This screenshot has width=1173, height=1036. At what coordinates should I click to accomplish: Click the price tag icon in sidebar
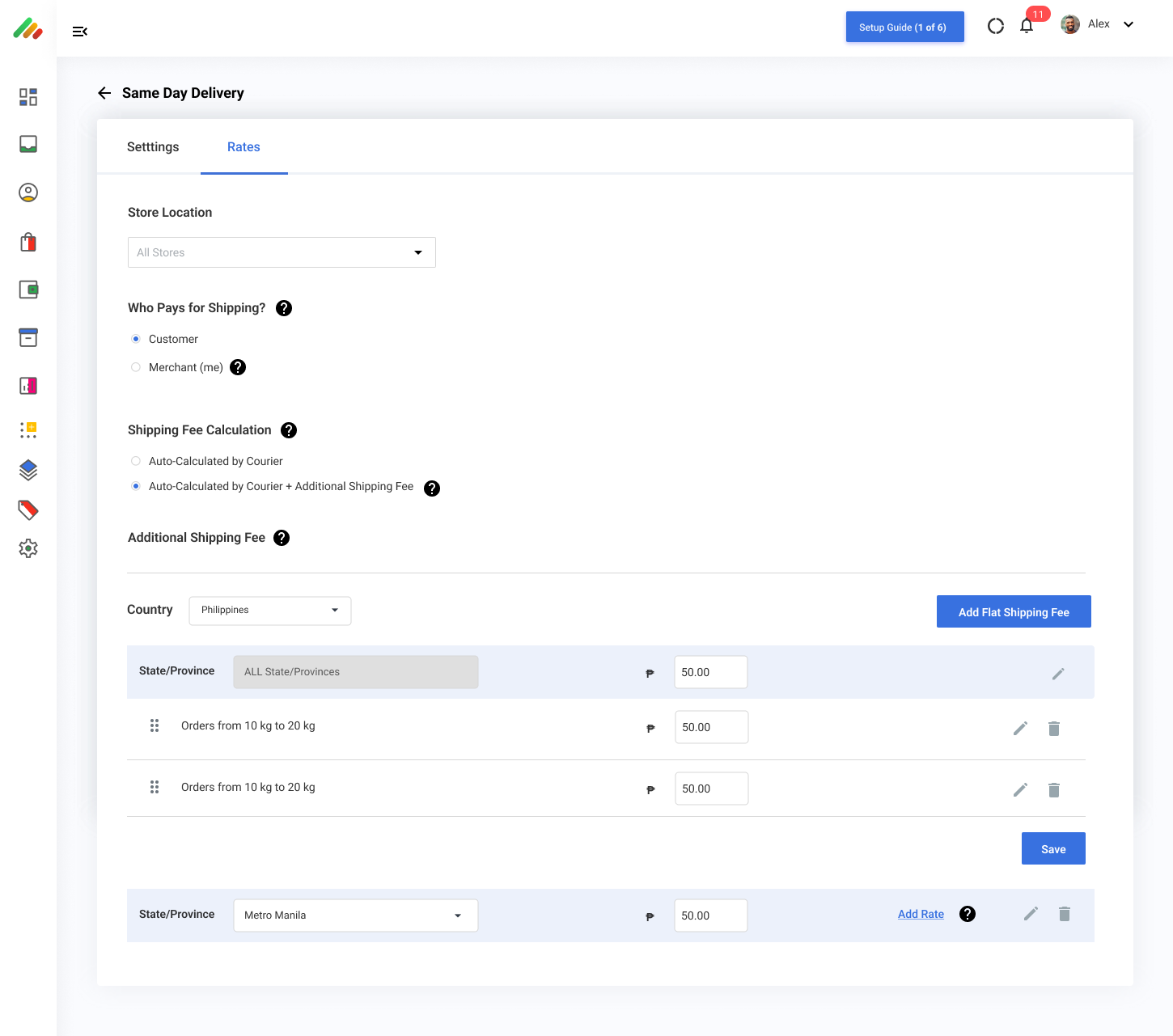28,510
